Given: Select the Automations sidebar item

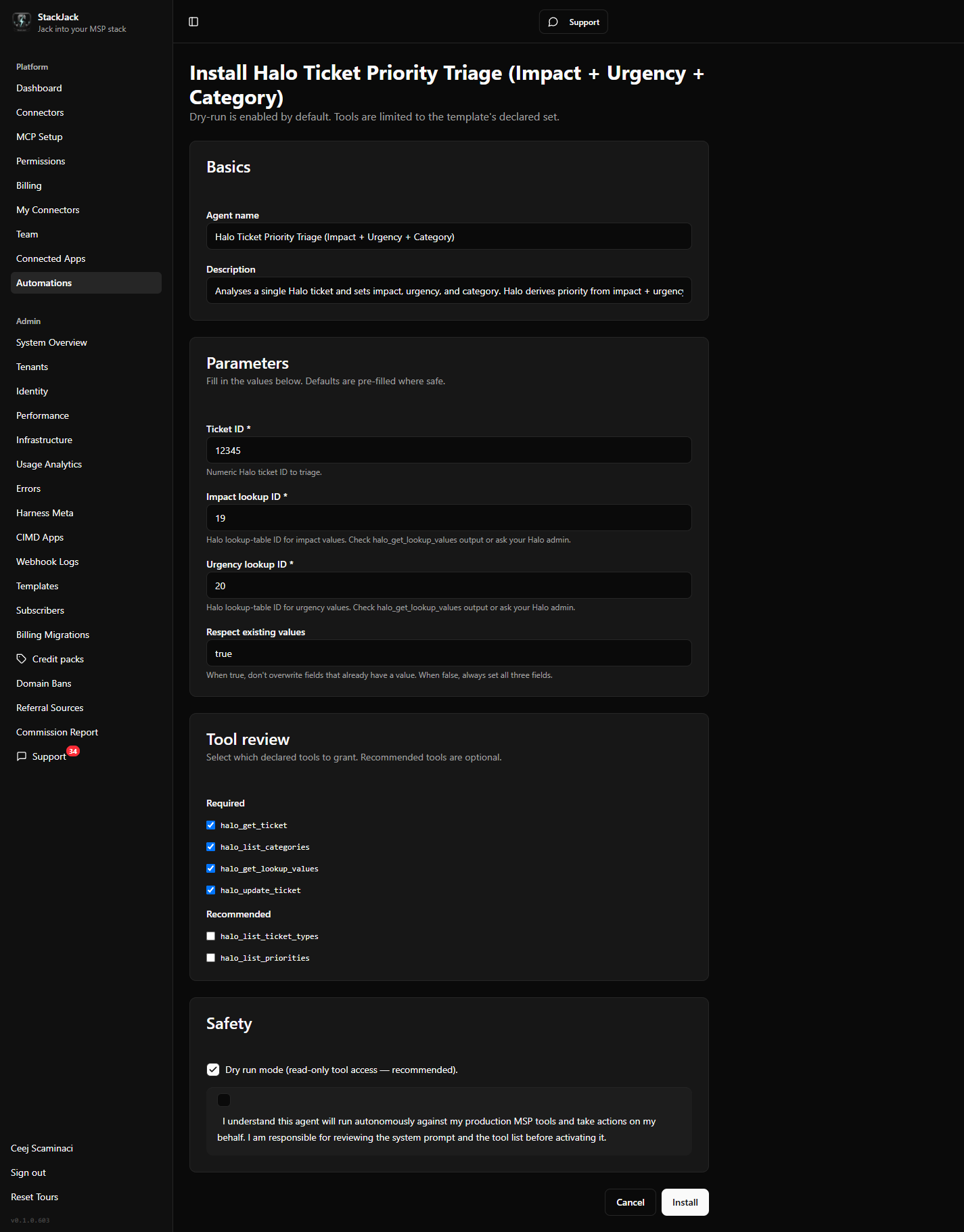Looking at the screenshot, I should tap(86, 283).
